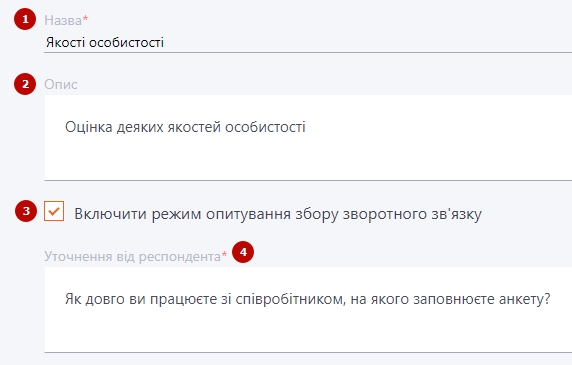Click the blank area under the description text
The image size is (572, 365).
[x=308, y=159]
